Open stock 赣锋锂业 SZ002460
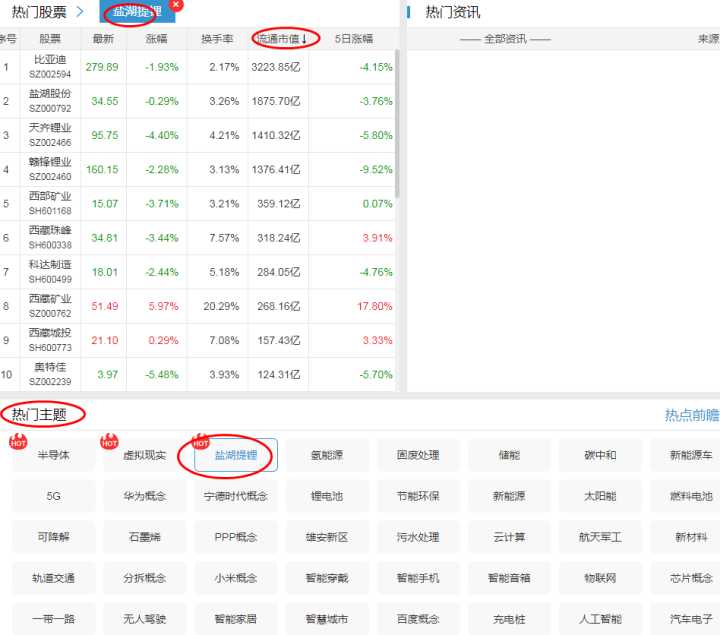Viewport: 720px width, 635px height. click(50, 169)
